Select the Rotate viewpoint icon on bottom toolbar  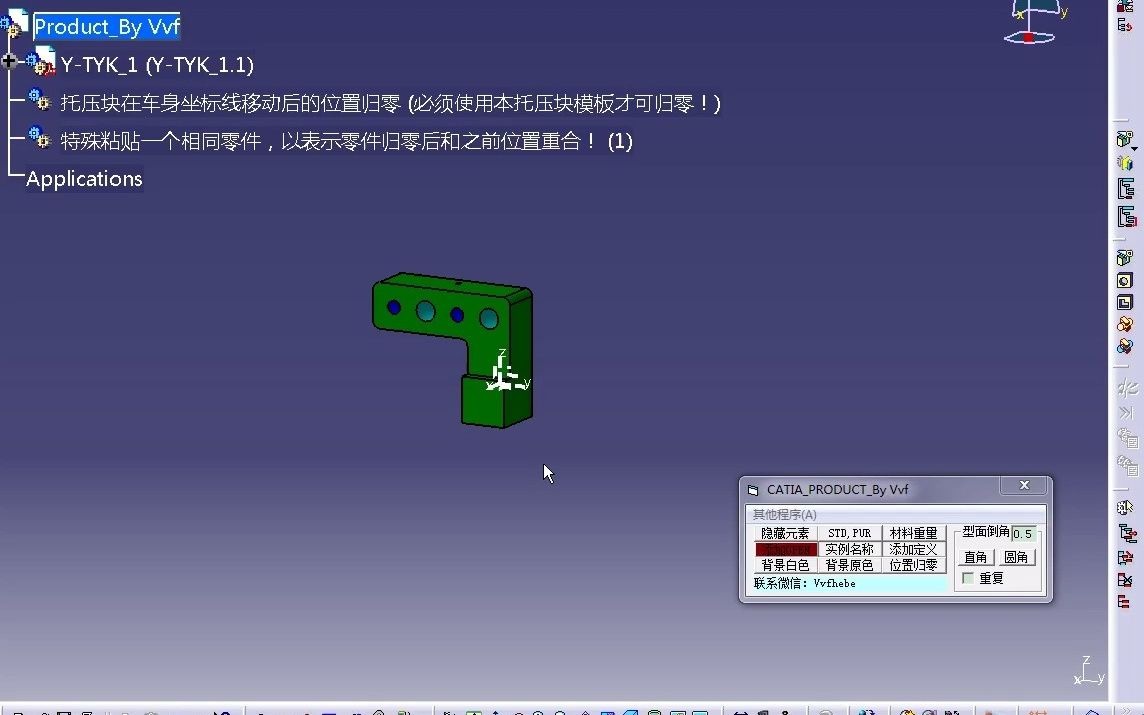[519, 710]
